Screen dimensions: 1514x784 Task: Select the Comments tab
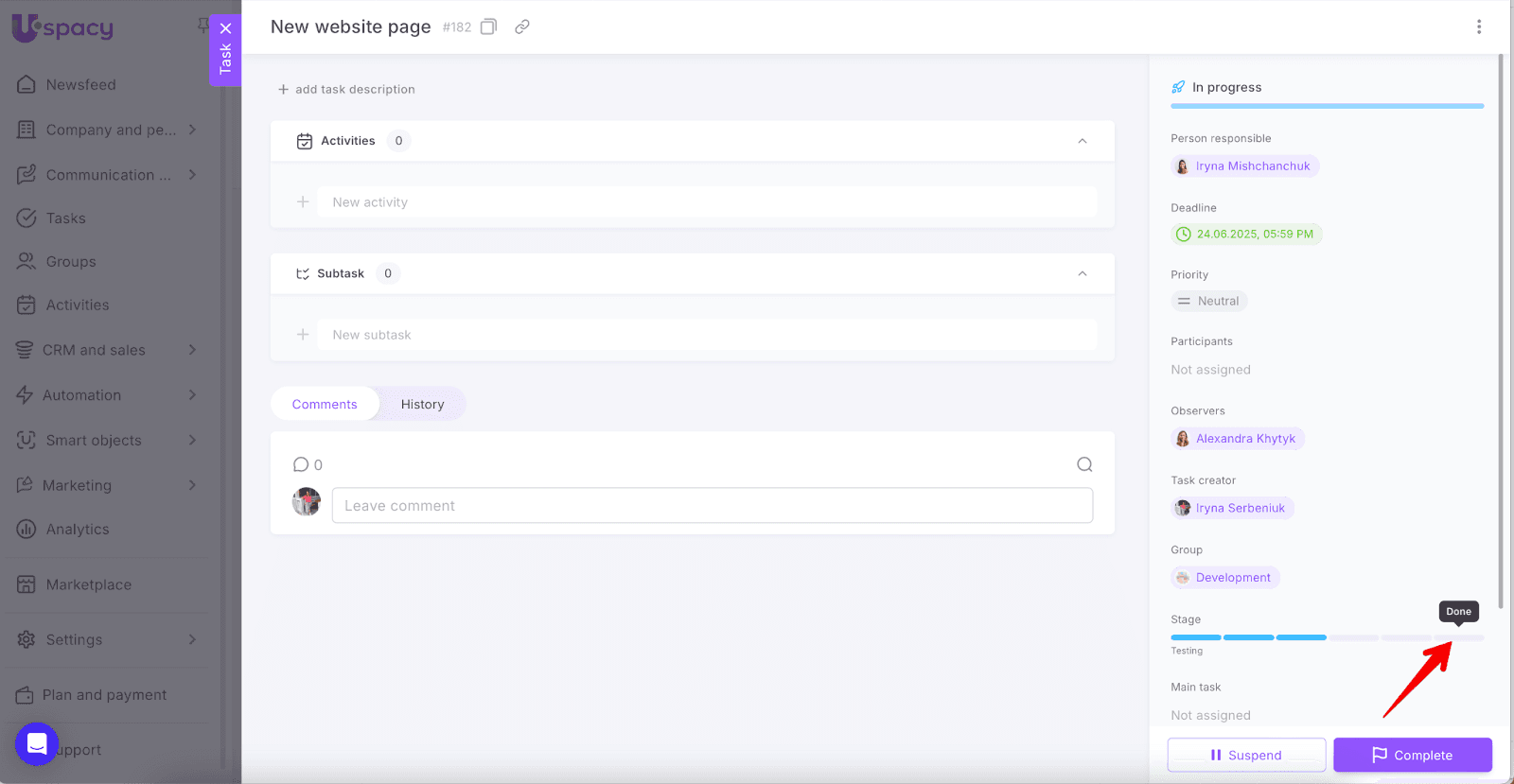pyautogui.click(x=325, y=404)
